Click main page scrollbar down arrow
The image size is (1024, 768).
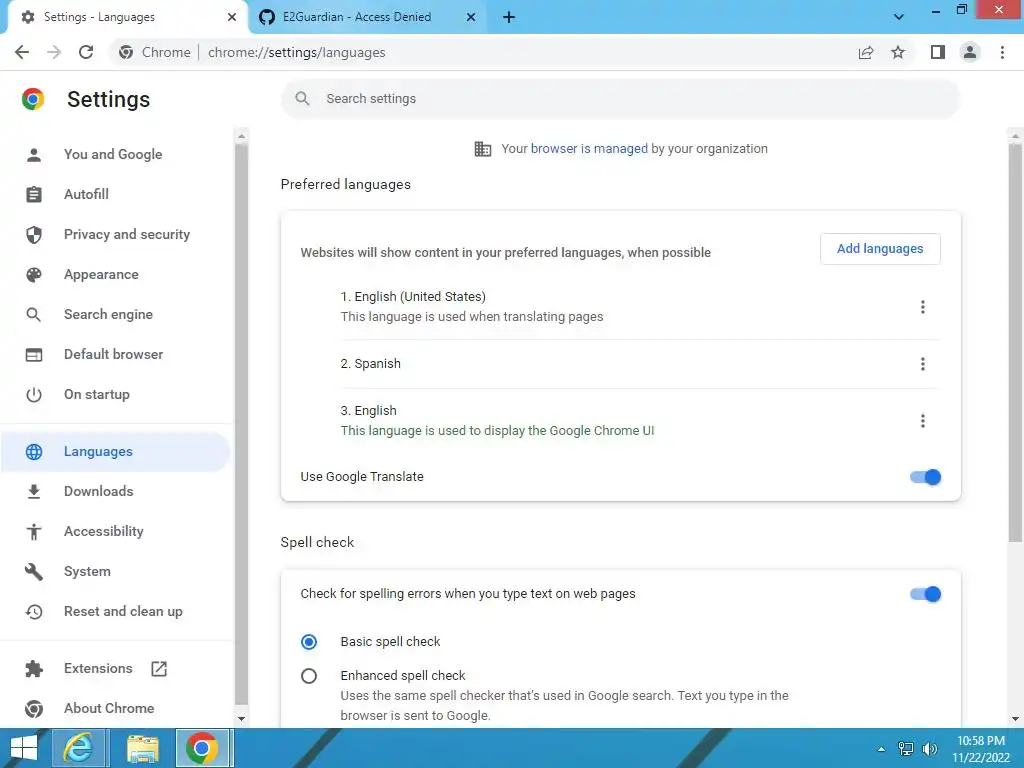pyautogui.click(x=1015, y=719)
